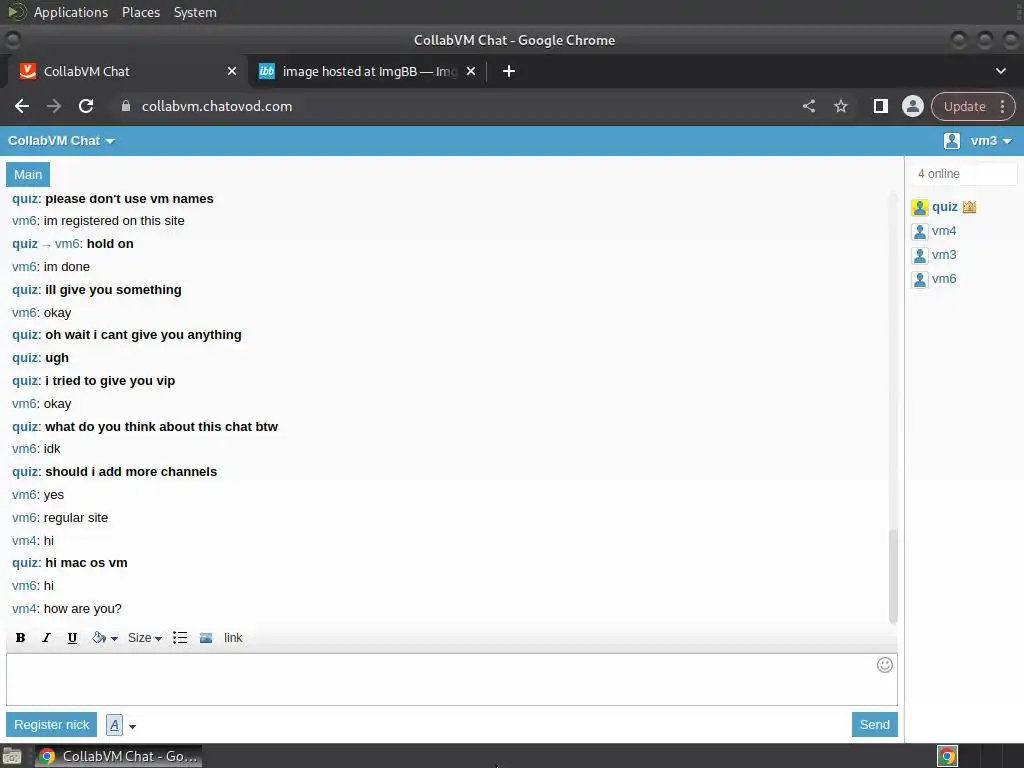This screenshot has width=1024, height=768.
Task: Click the address bar URL
Action: point(217,106)
